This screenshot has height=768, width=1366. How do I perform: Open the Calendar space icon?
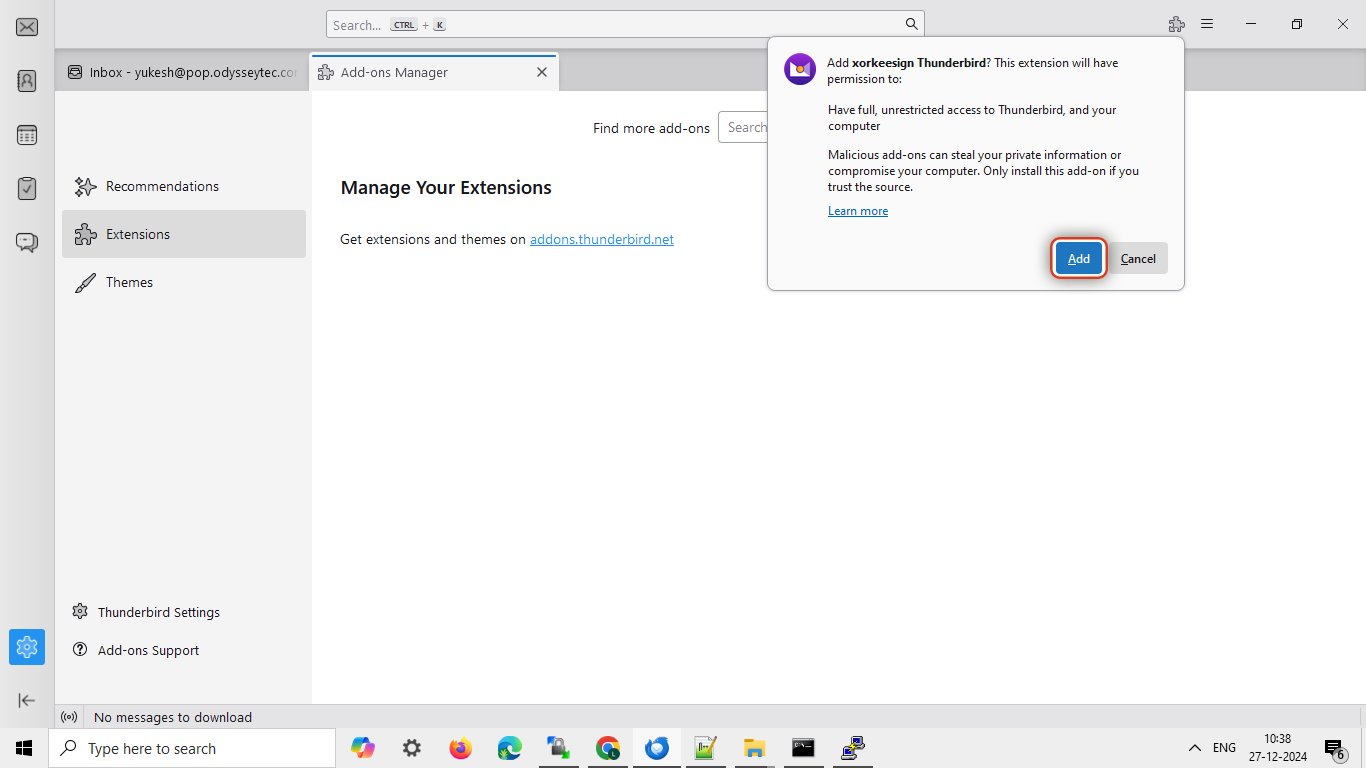(27, 135)
